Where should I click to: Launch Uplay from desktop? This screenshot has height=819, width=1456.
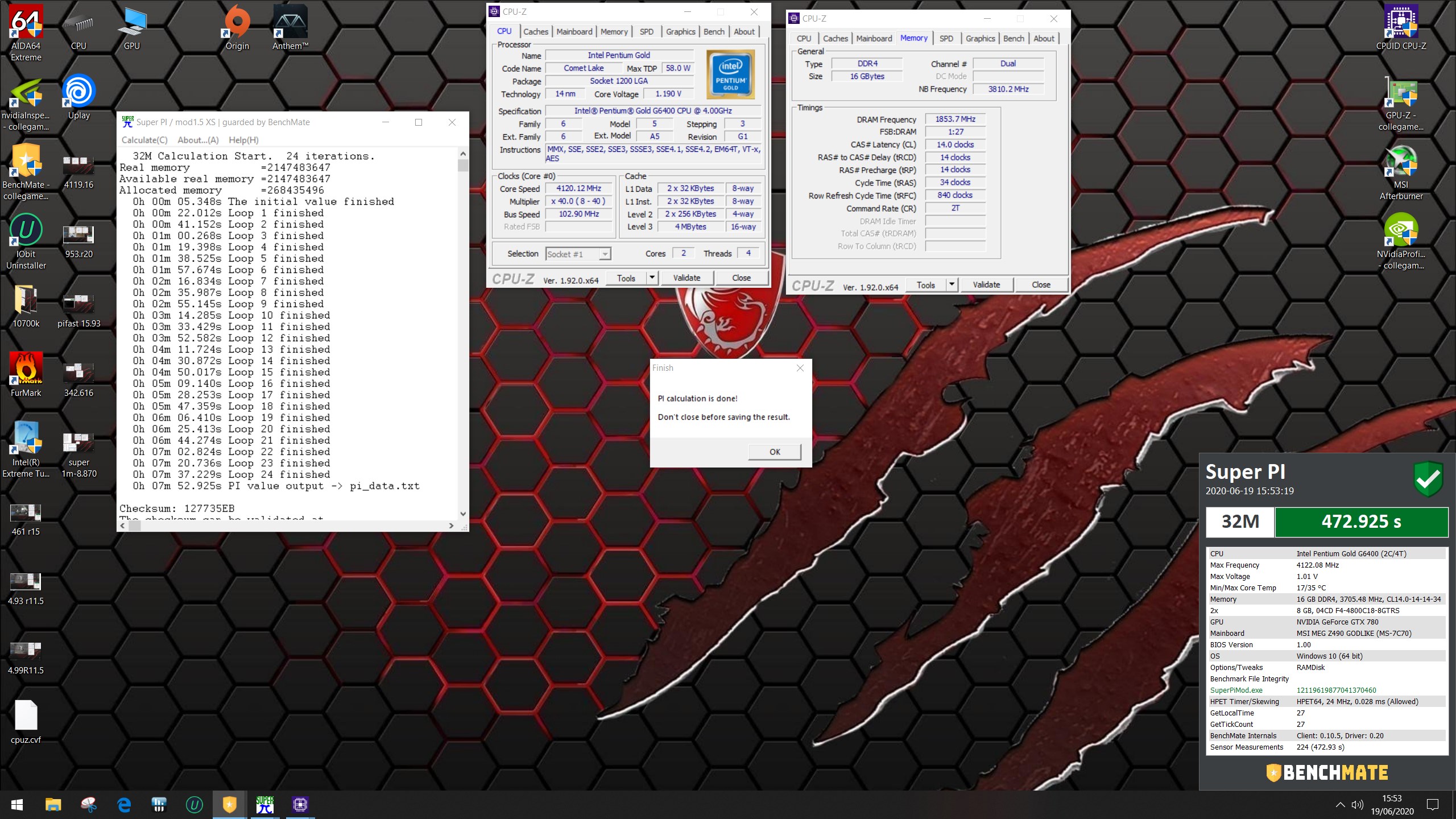(78, 98)
